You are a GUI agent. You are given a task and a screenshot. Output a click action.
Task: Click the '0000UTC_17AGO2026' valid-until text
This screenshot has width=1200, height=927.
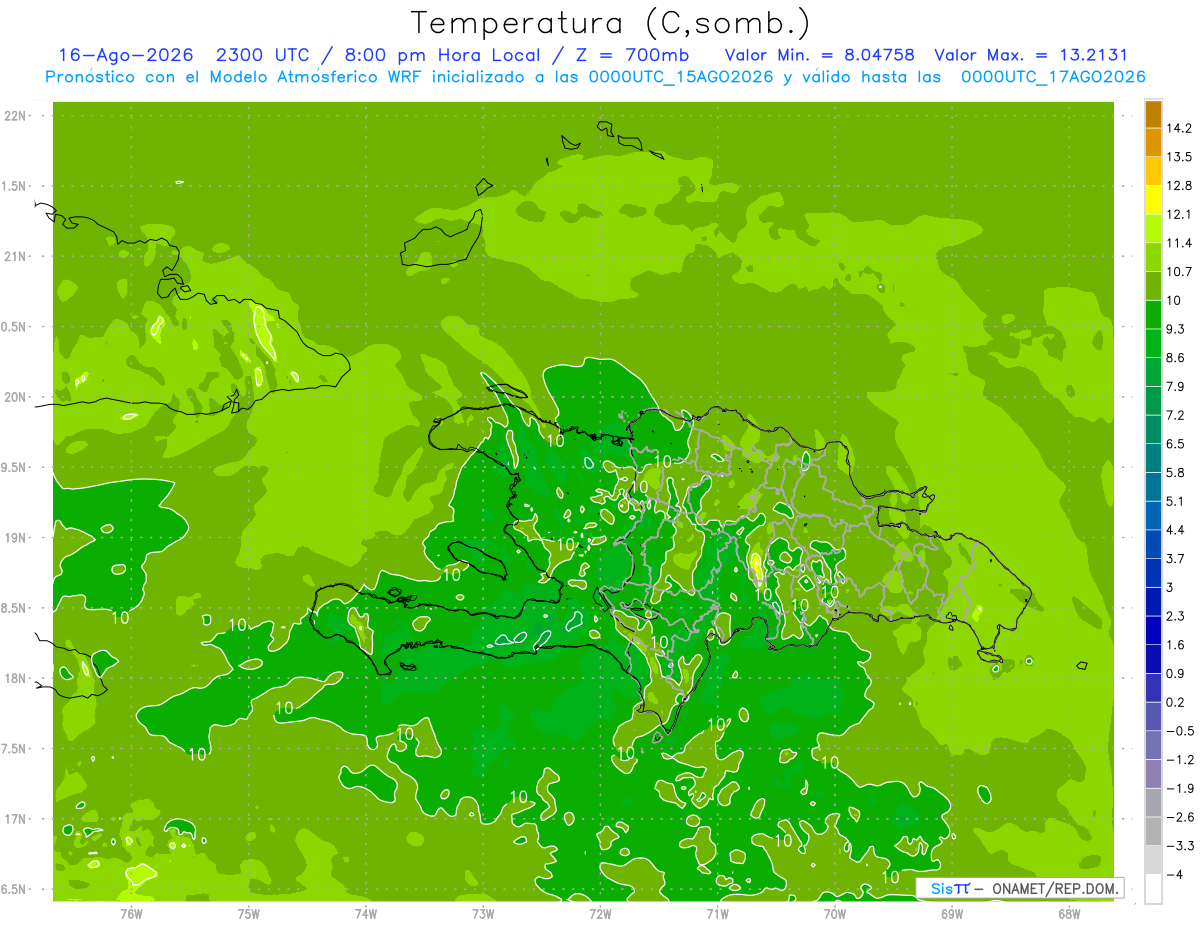tap(1053, 77)
